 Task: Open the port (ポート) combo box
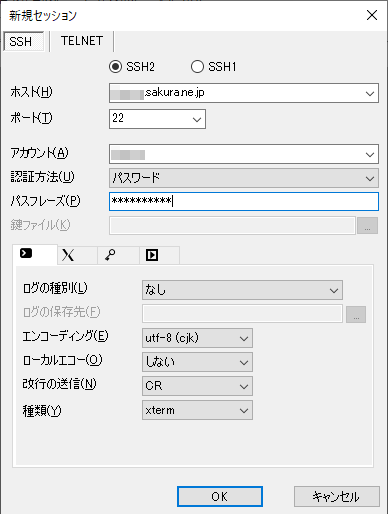click(x=157, y=119)
